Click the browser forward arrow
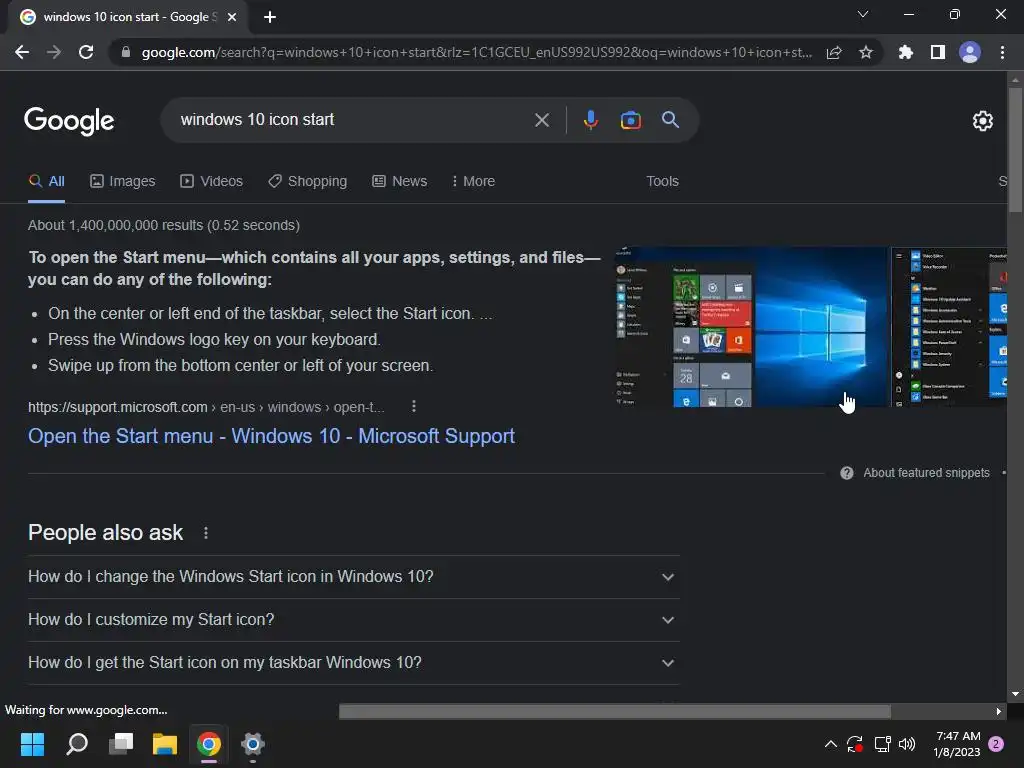The height and width of the screenshot is (768, 1024). point(54,52)
